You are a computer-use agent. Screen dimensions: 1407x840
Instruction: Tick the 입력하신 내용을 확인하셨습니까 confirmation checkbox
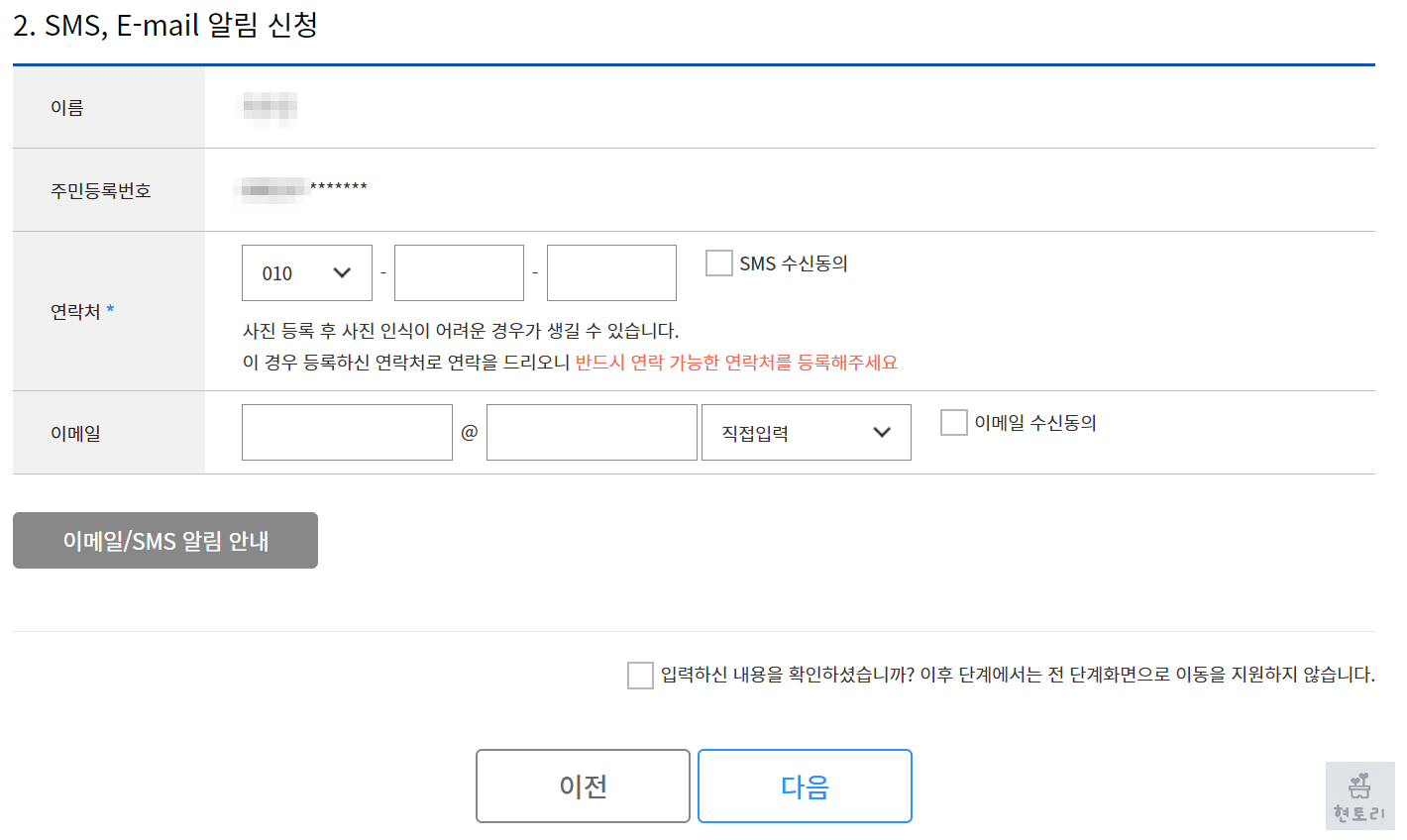(x=641, y=676)
